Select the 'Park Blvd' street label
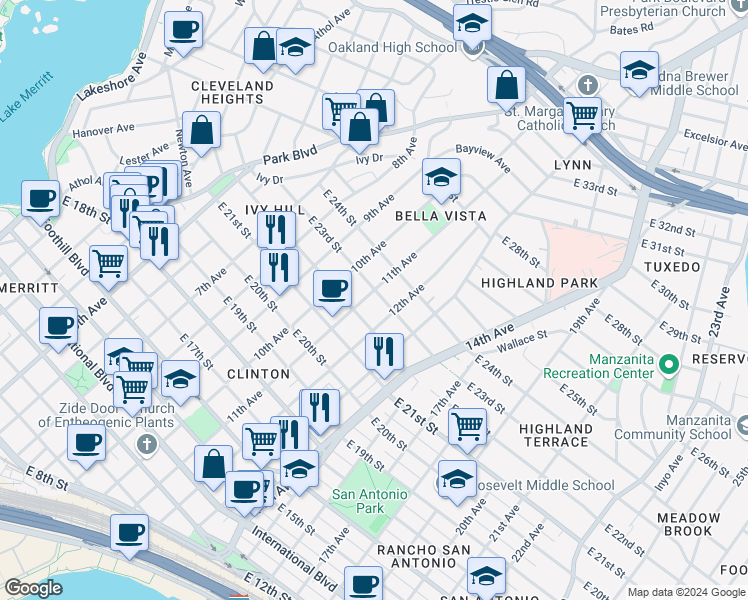The image size is (748, 600). 290,155
